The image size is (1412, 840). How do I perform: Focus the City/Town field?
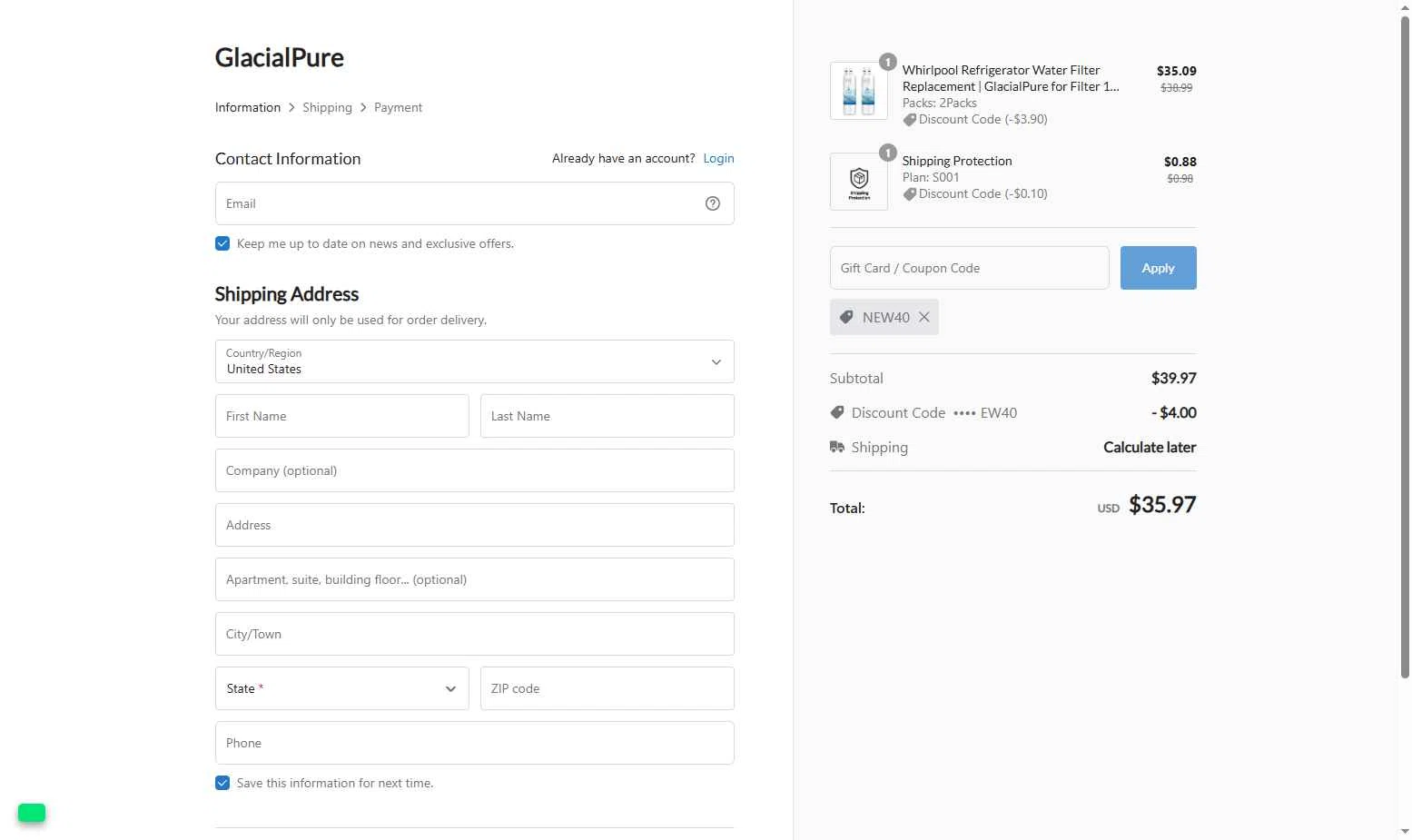[x=474, y=634]
